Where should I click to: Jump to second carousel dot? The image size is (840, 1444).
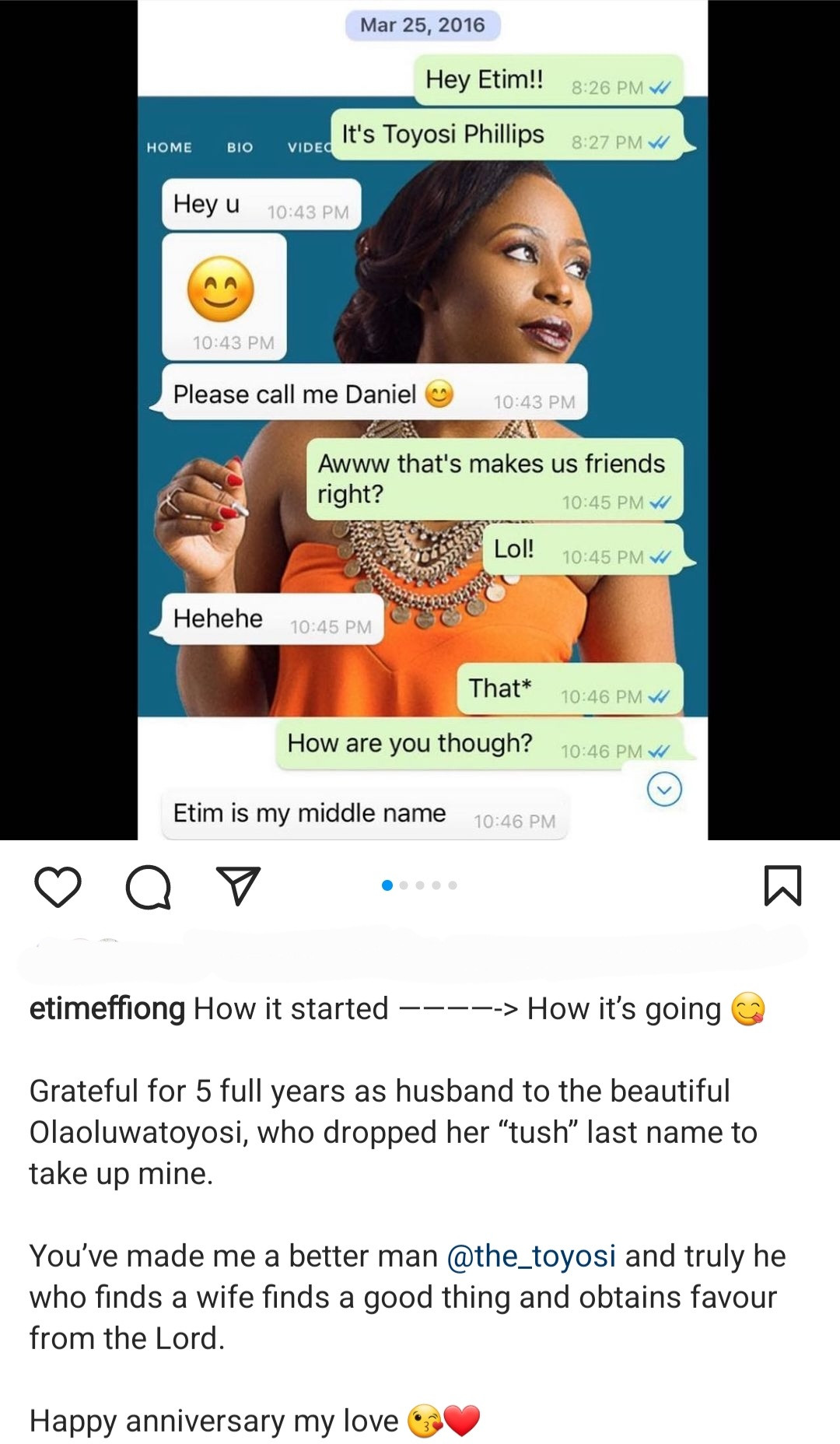tap(403, 885)
